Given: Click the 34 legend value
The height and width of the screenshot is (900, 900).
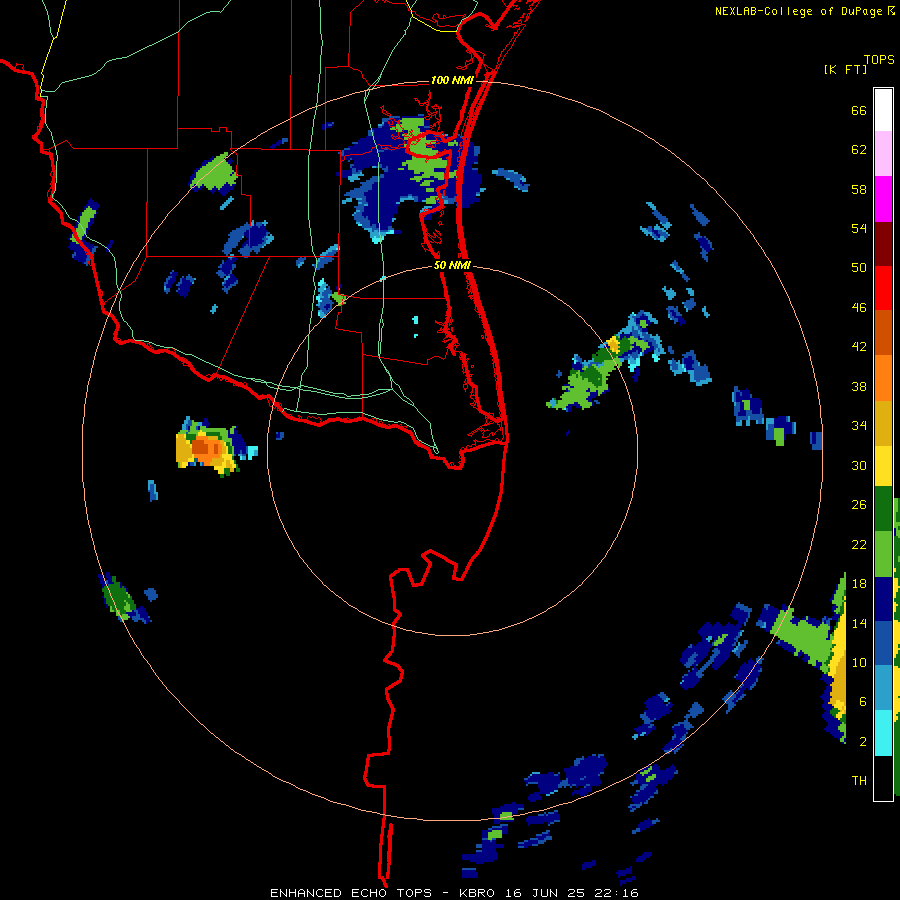Looking at the screenshot, I should tap(859, 426).
